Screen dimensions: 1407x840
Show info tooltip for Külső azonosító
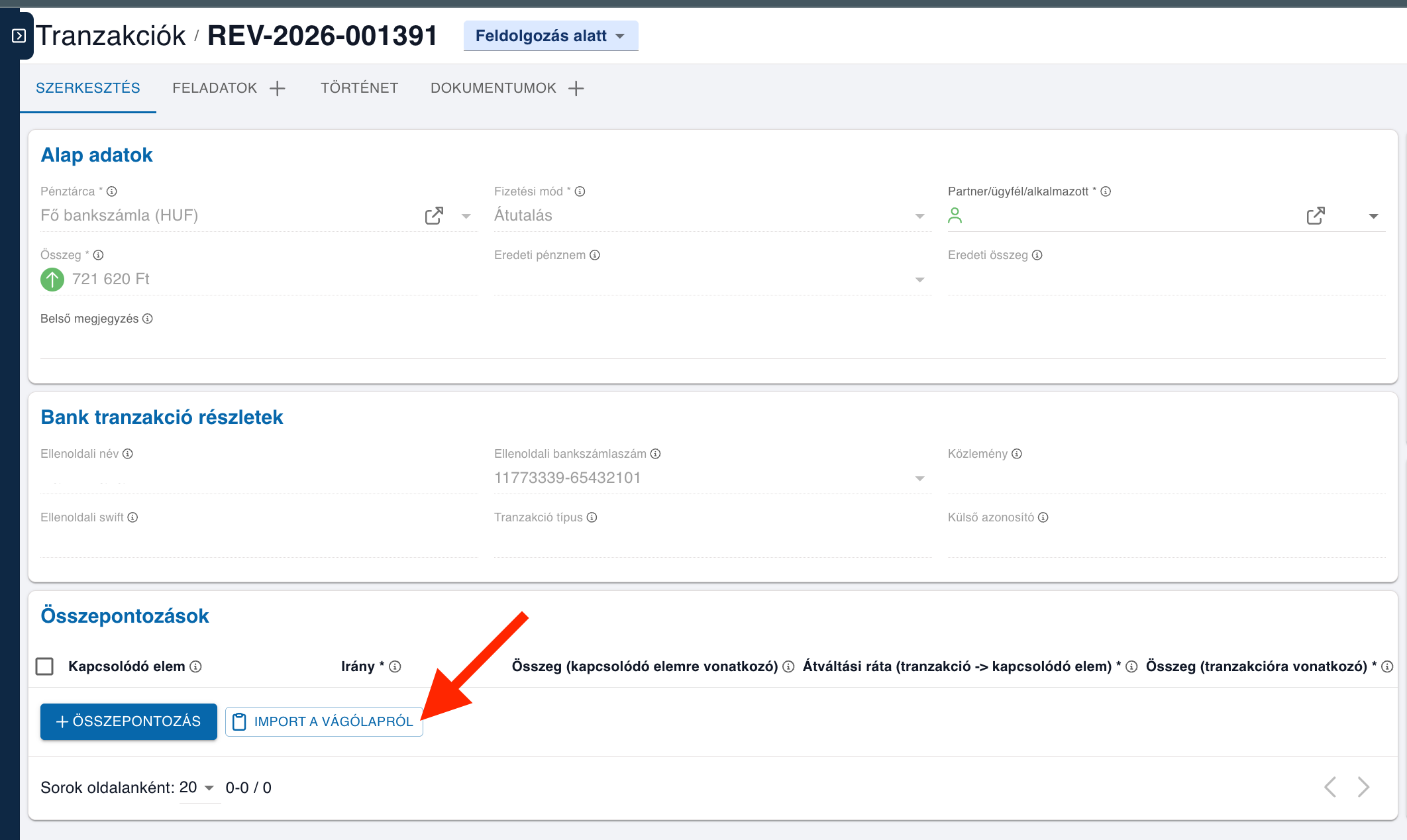(1043, 517)
